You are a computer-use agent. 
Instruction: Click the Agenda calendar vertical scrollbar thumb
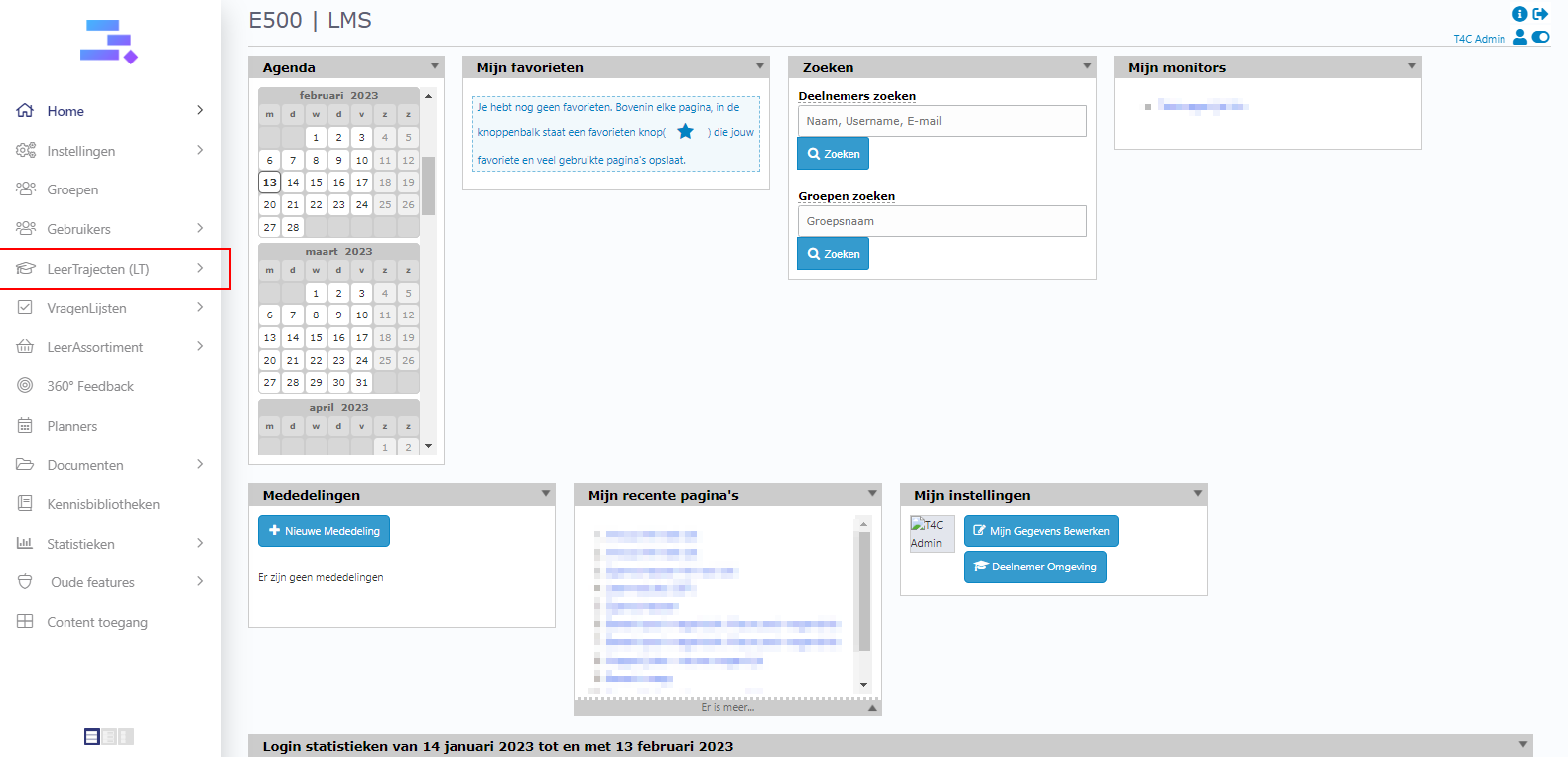pos(428,186)
